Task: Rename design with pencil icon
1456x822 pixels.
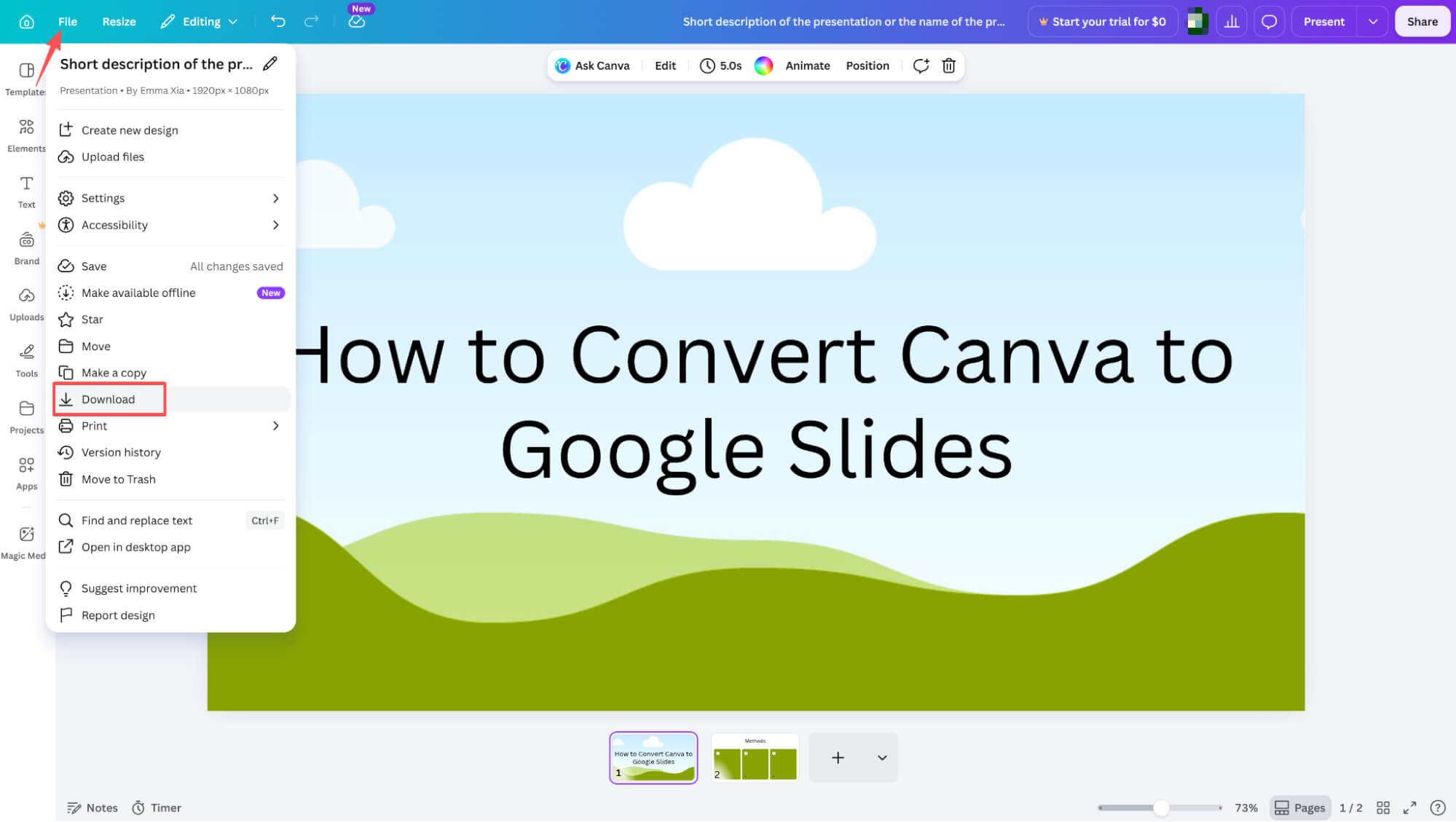Action: tap(270, 64)
